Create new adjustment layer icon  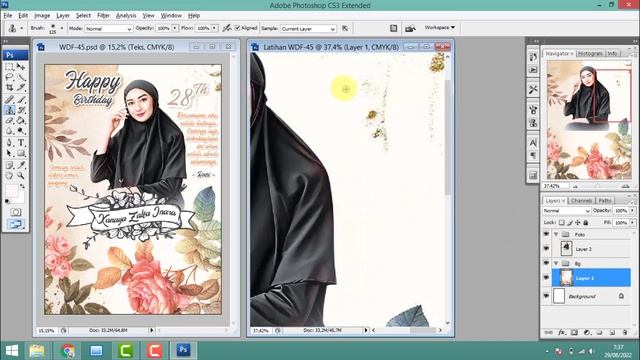coord(587,333)
